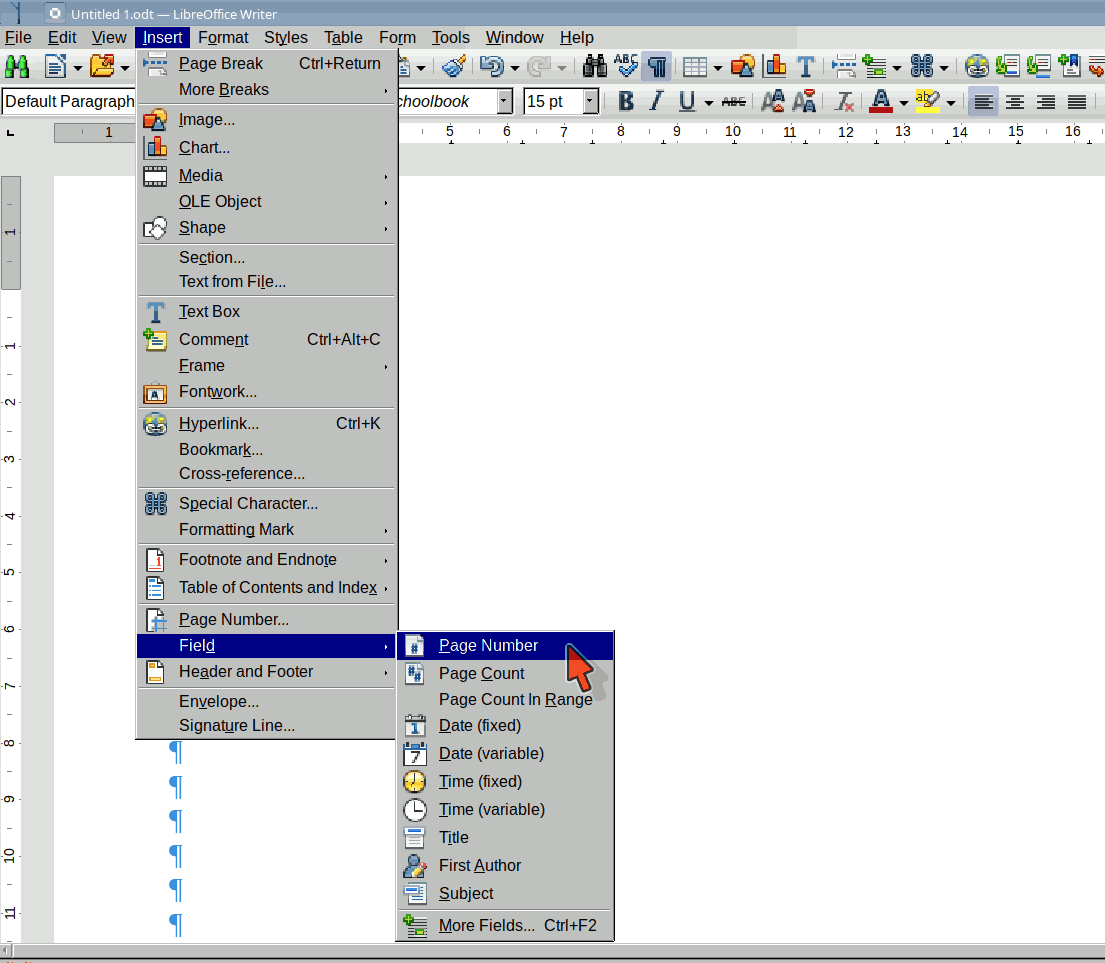Click the clear direct formatting icon

click(x=844, y=101)
